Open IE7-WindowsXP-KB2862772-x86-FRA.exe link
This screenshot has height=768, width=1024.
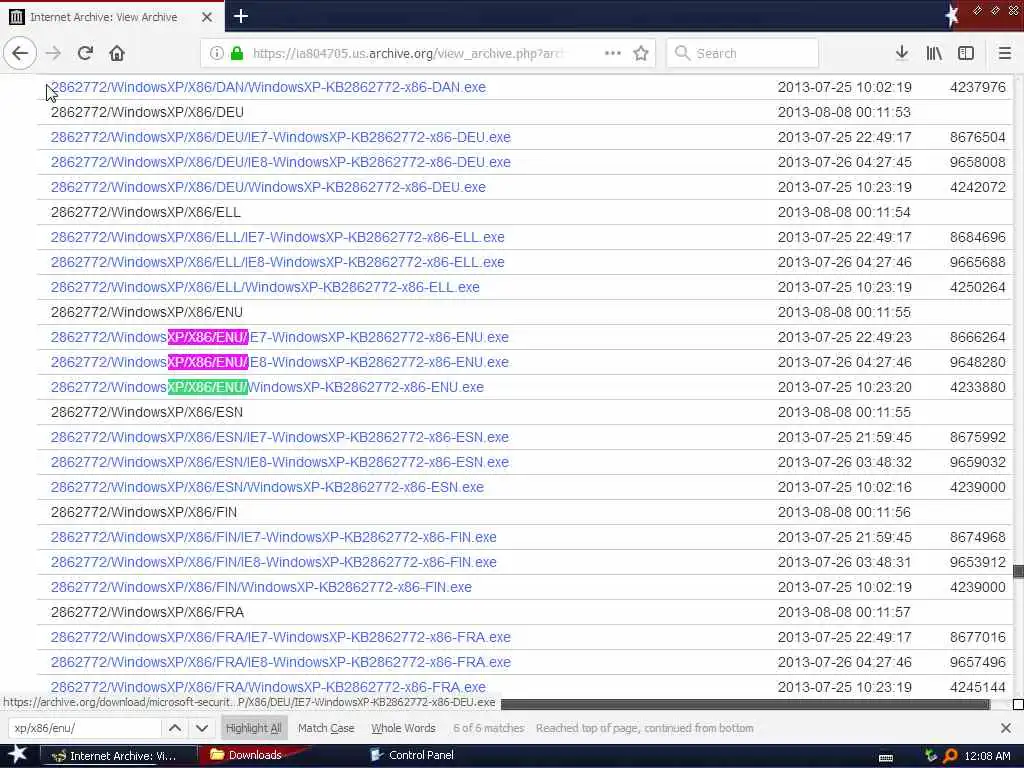(x=281, y=637)
